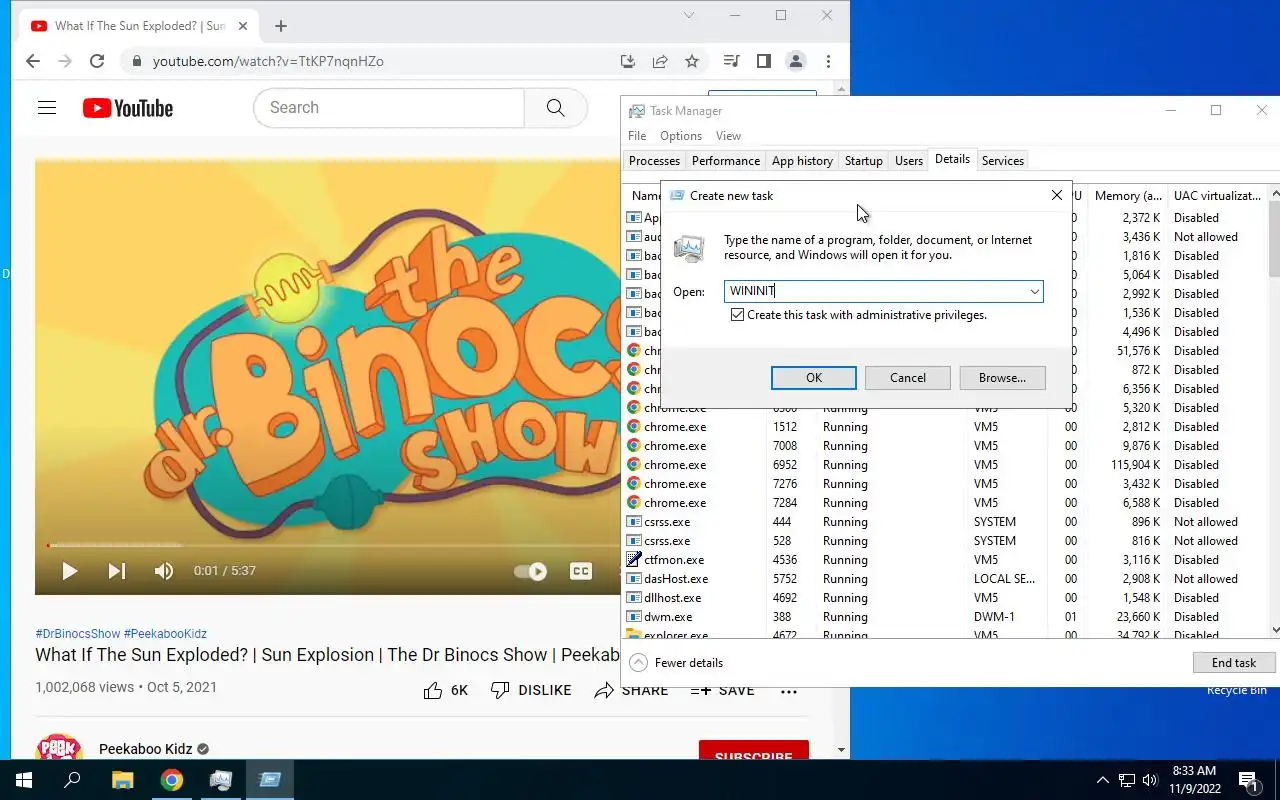Seek on the video progress bar
The height and width of the screenshot is (800, 1280).
click(x=332, y=545)
